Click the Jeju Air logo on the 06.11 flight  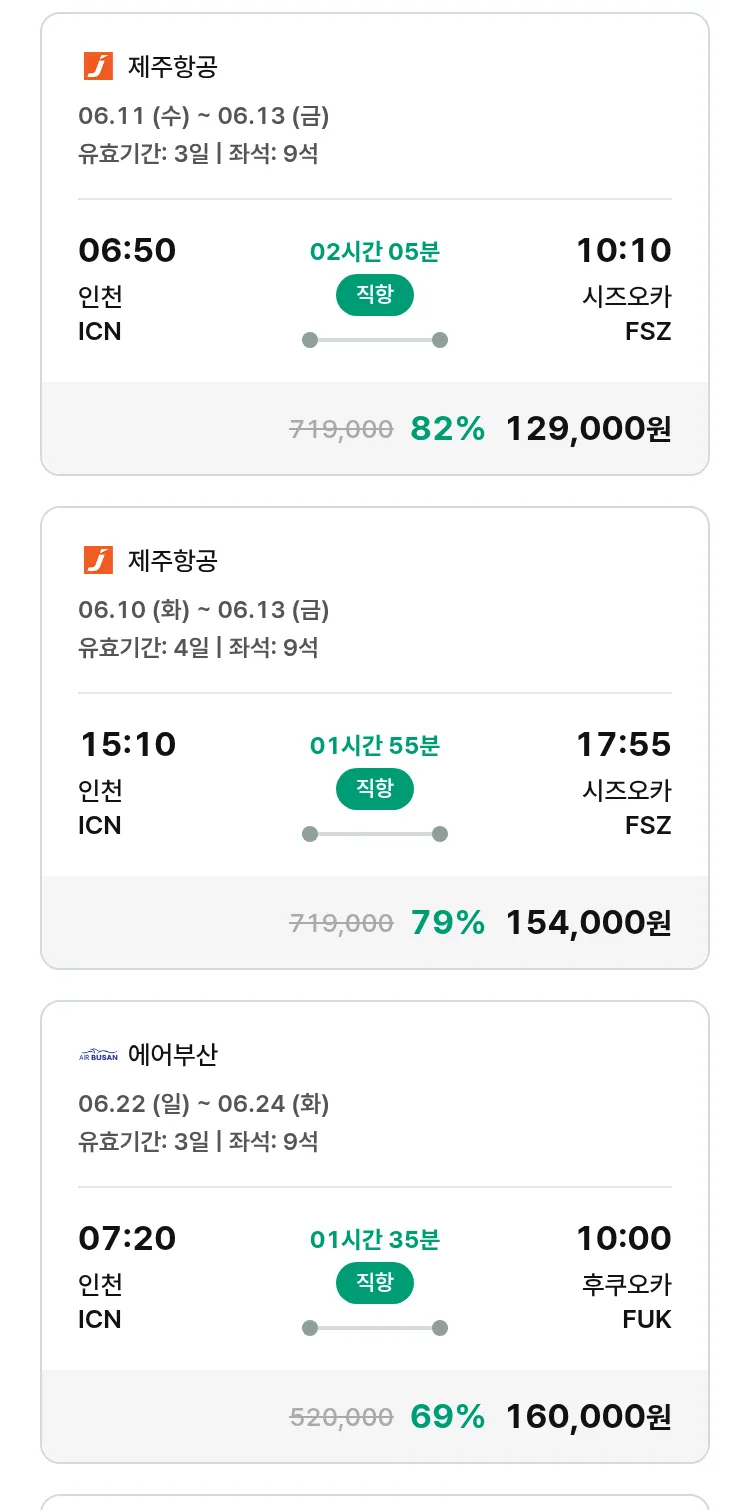point(98,67)
